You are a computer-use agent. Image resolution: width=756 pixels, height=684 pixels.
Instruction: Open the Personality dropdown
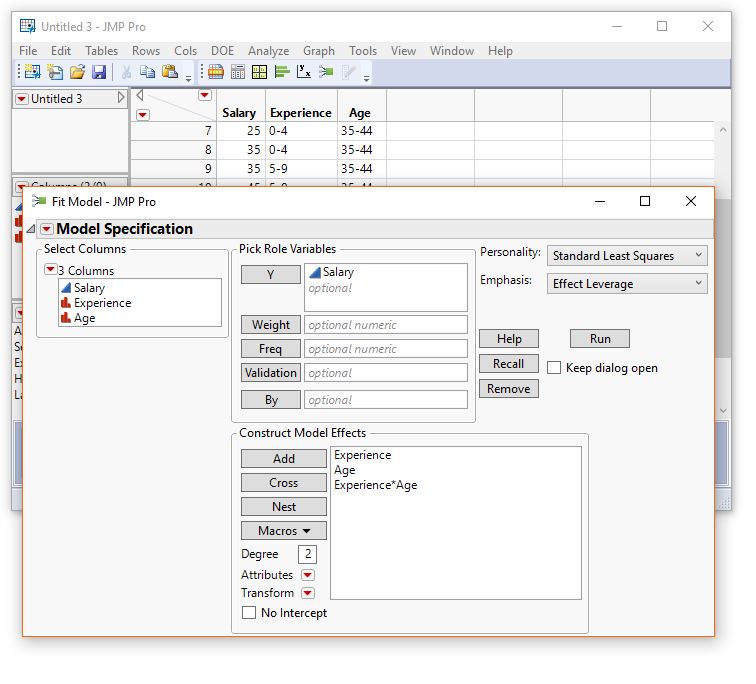click(627, 255)
